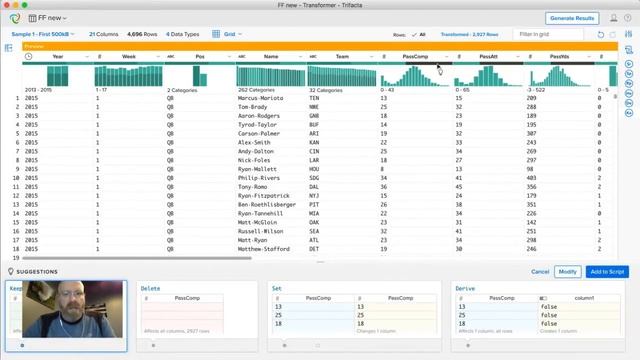Open the help question-mark icon
640x360 pixels.
627,18
